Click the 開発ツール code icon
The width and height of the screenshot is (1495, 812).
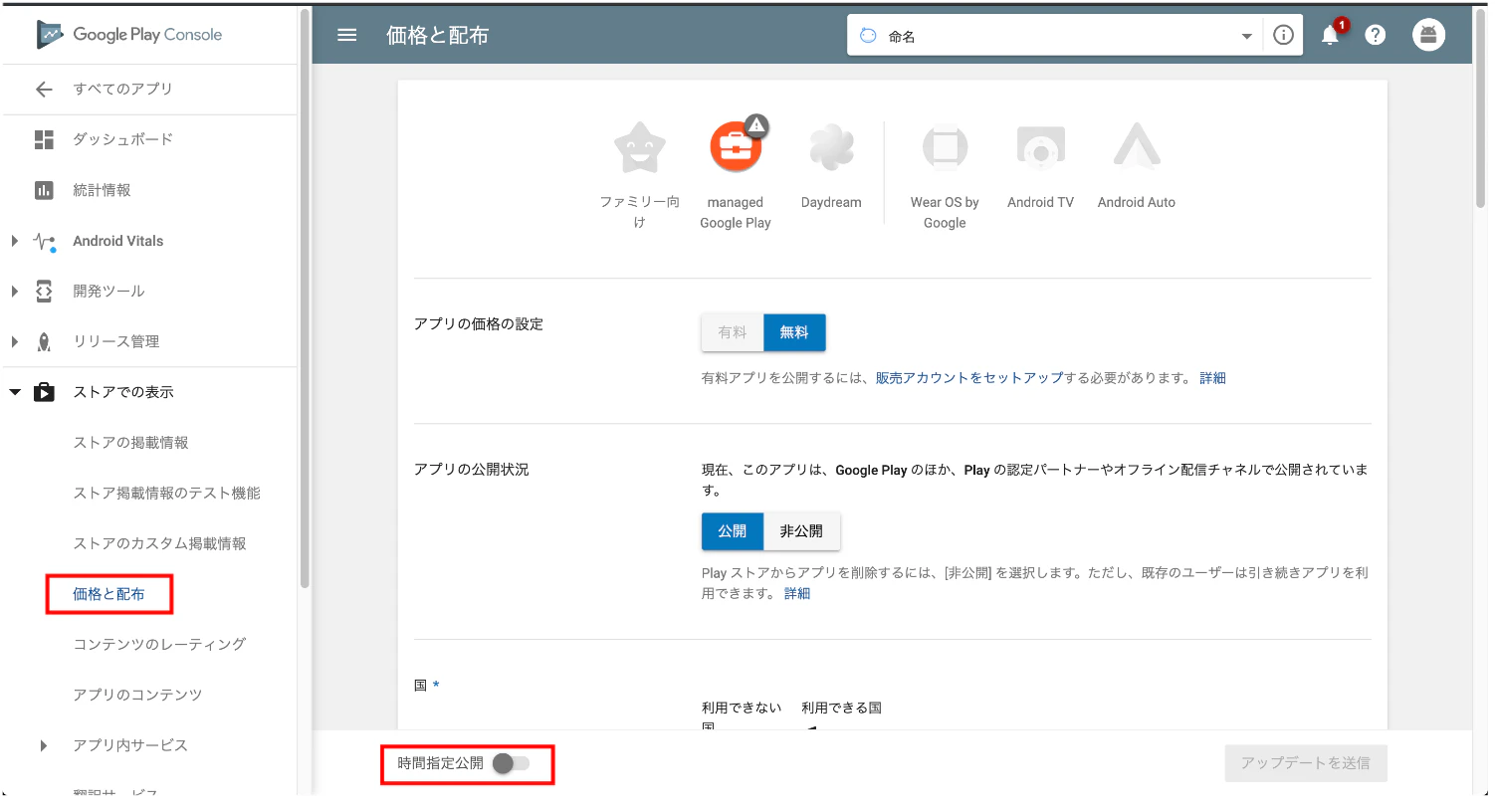44,292
